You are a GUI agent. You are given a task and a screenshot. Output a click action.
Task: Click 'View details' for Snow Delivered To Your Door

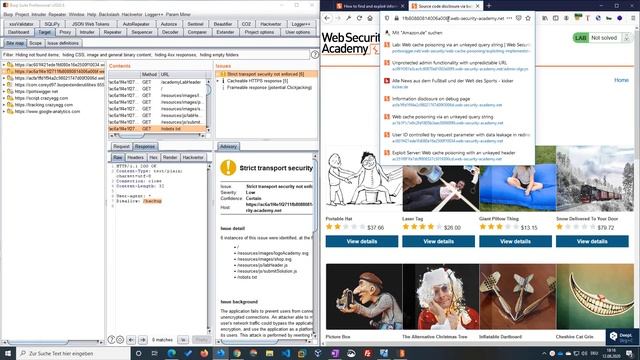click(592, 241)
